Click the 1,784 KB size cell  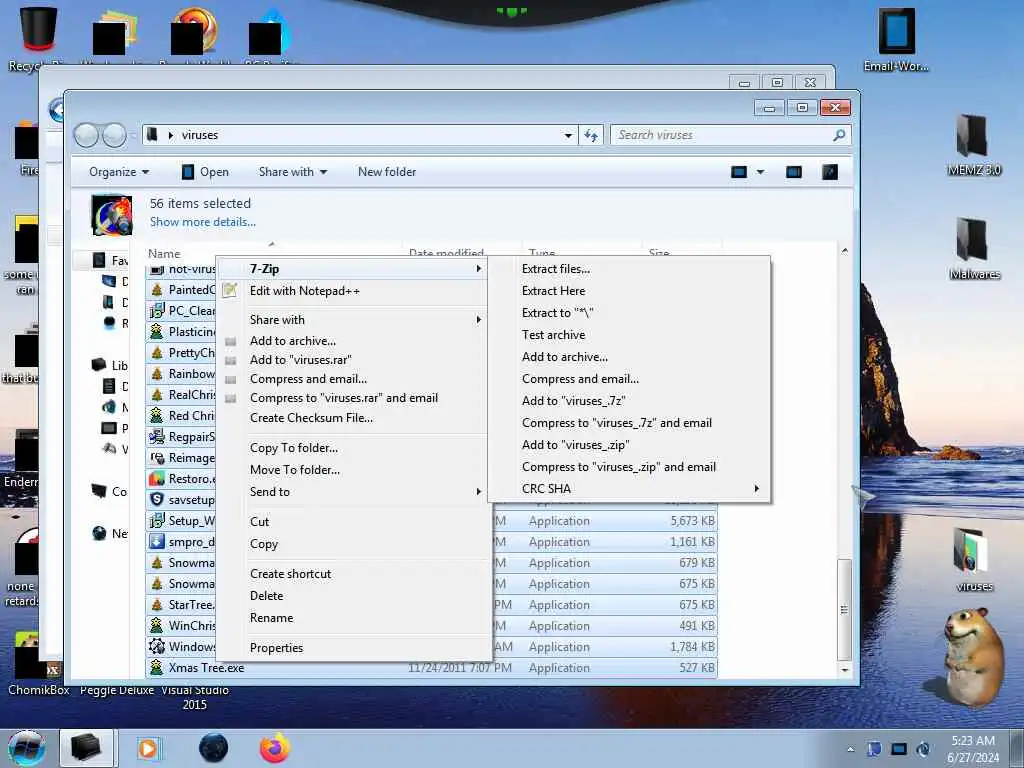pyautogui.click(x=692, y=647)
